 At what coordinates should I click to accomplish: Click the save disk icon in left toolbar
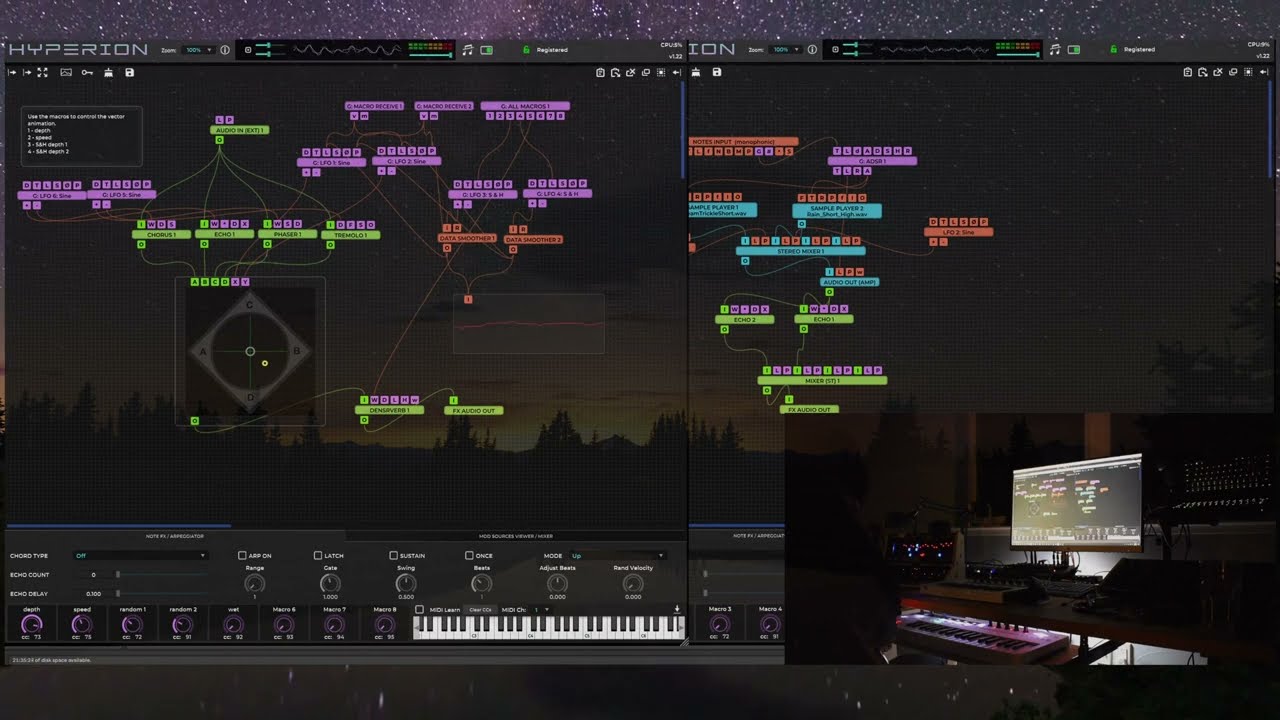(x=129, y=72)
